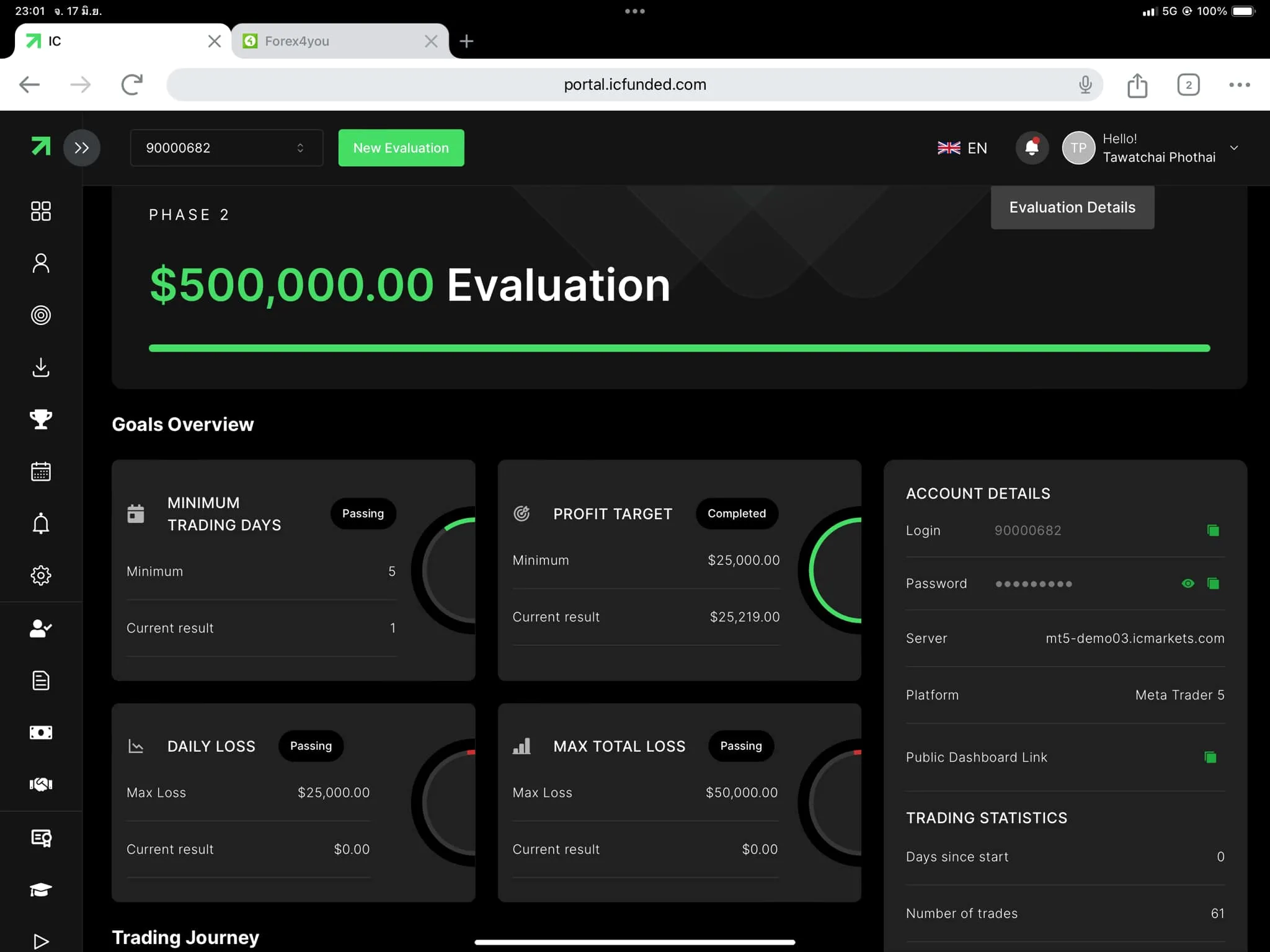Open the sidebar bell notifications icon
Image resolution: width=1270 pixels, height=952 pixels.
(41, 523)
